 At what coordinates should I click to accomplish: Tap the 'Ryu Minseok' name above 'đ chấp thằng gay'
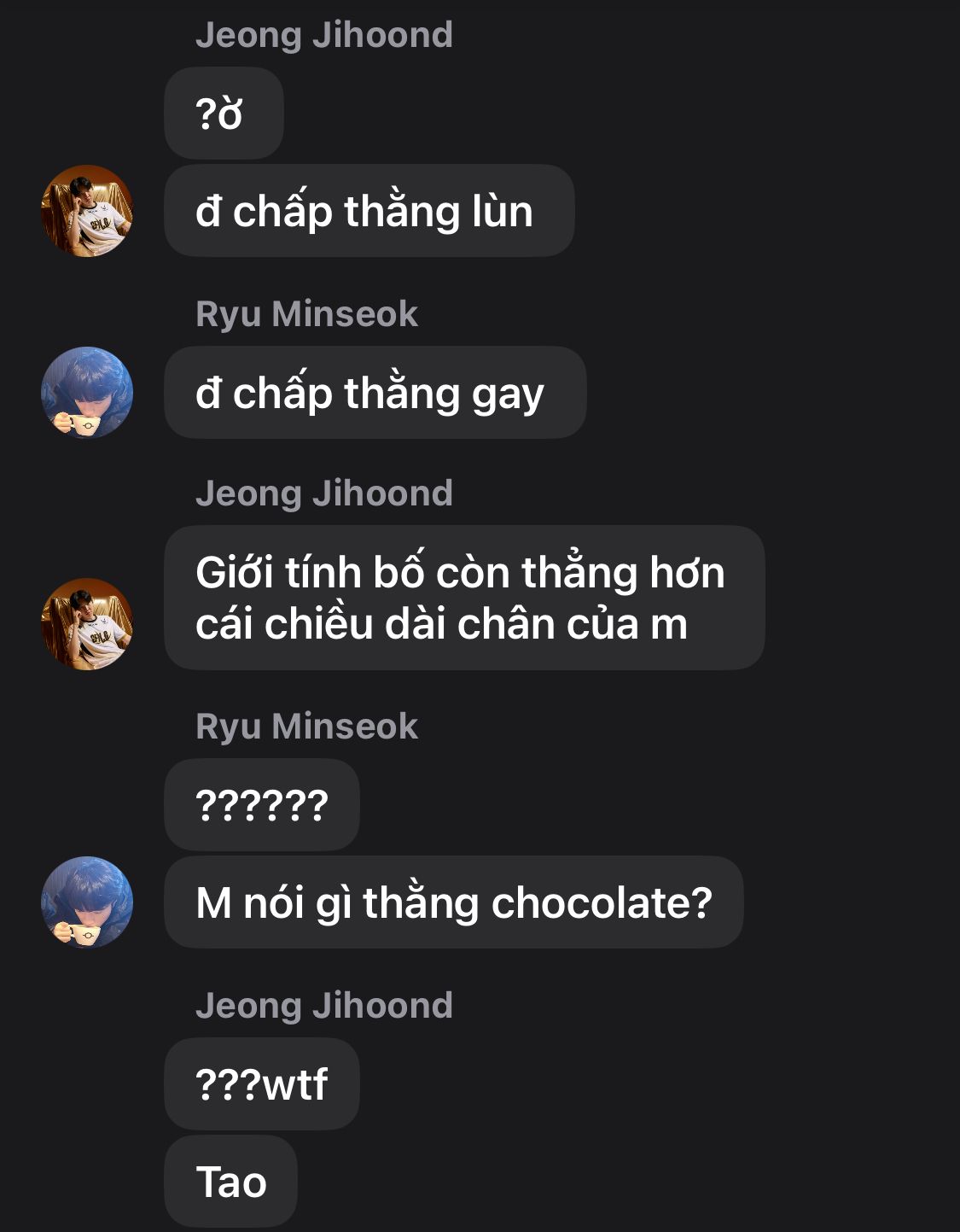[x=307, y=314]
